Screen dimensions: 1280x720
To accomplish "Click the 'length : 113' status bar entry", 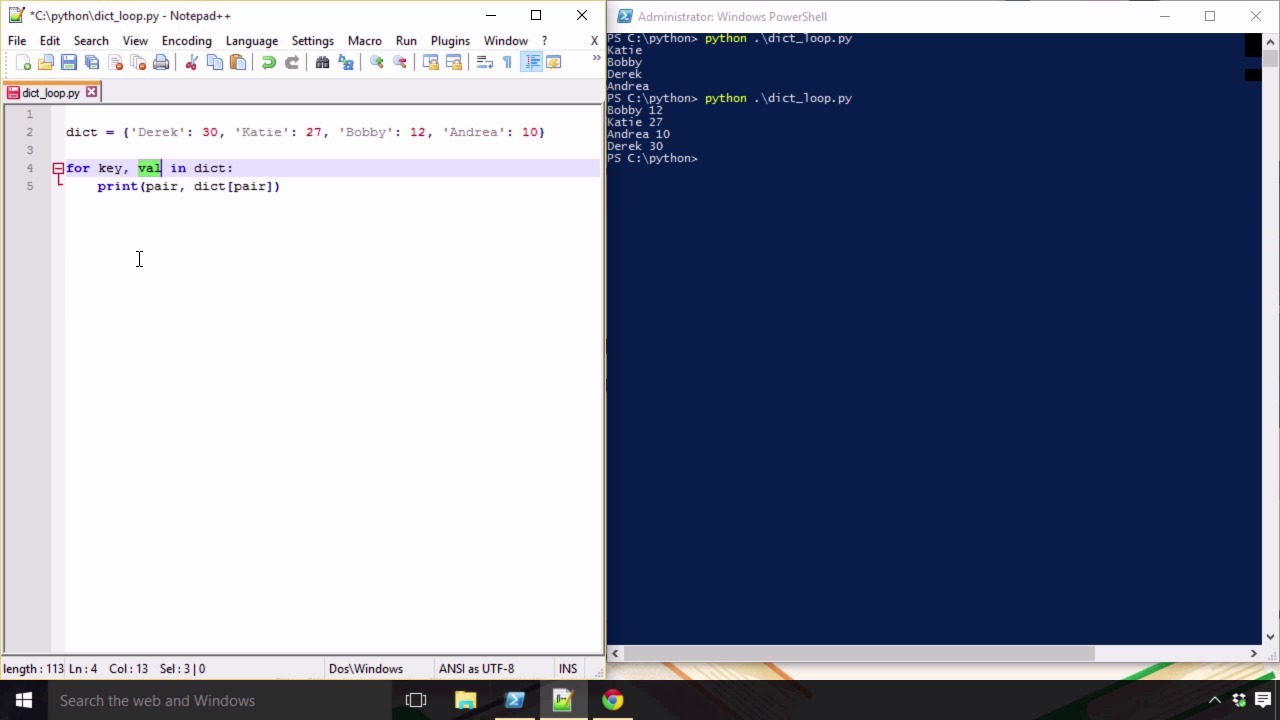I will 33,669.
